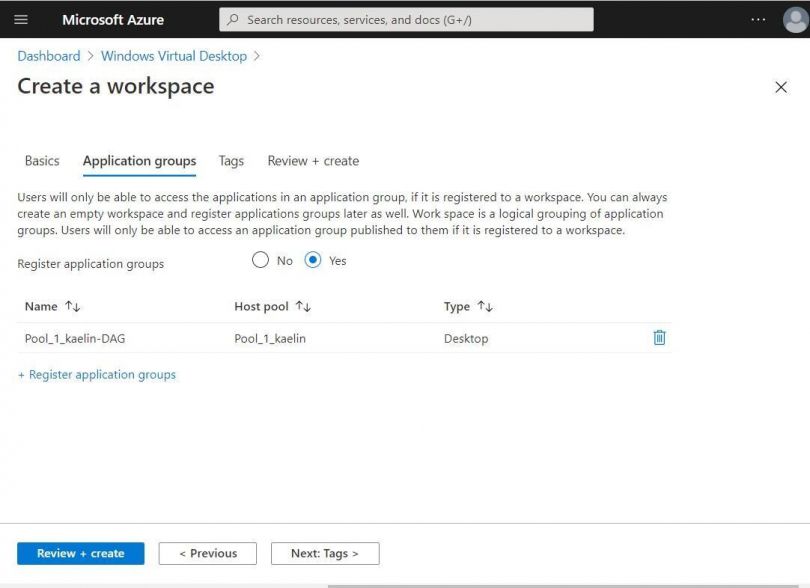This screenshot has width=810, height=588.
Task: Open the portal hamburger menu
Action: [21, 20]
